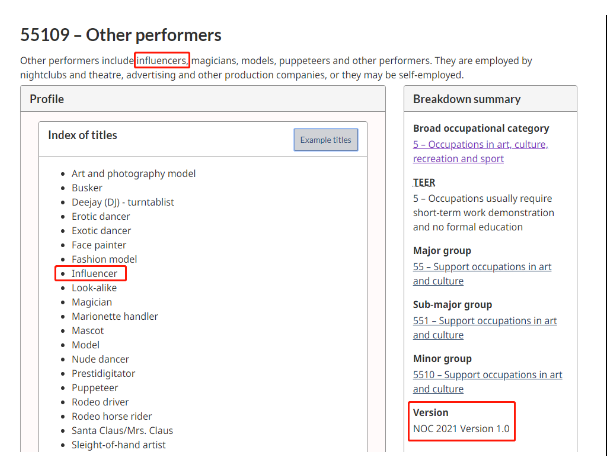The height and width of the screenshot is (463, 613).
Task: Select the Profile panel header
Action: 47,99
